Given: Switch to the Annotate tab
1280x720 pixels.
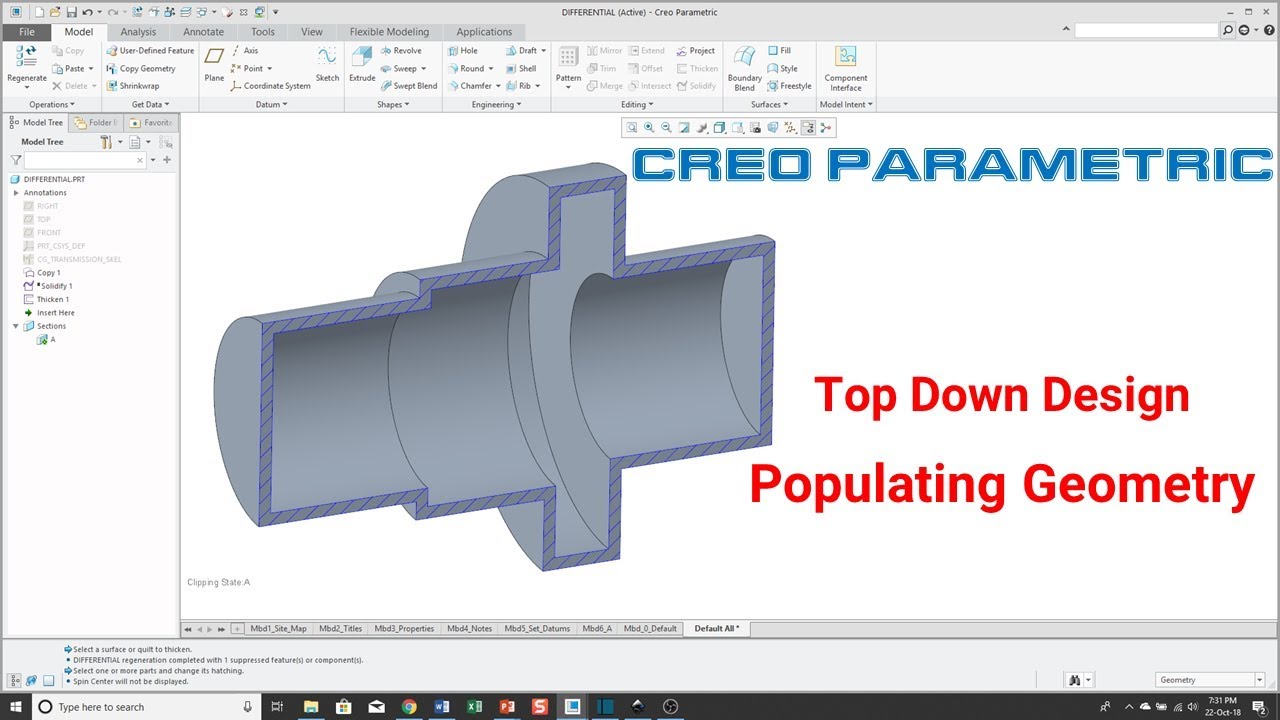Looking at the screenshot, I should pyautogui.click(x=204, y=32).
